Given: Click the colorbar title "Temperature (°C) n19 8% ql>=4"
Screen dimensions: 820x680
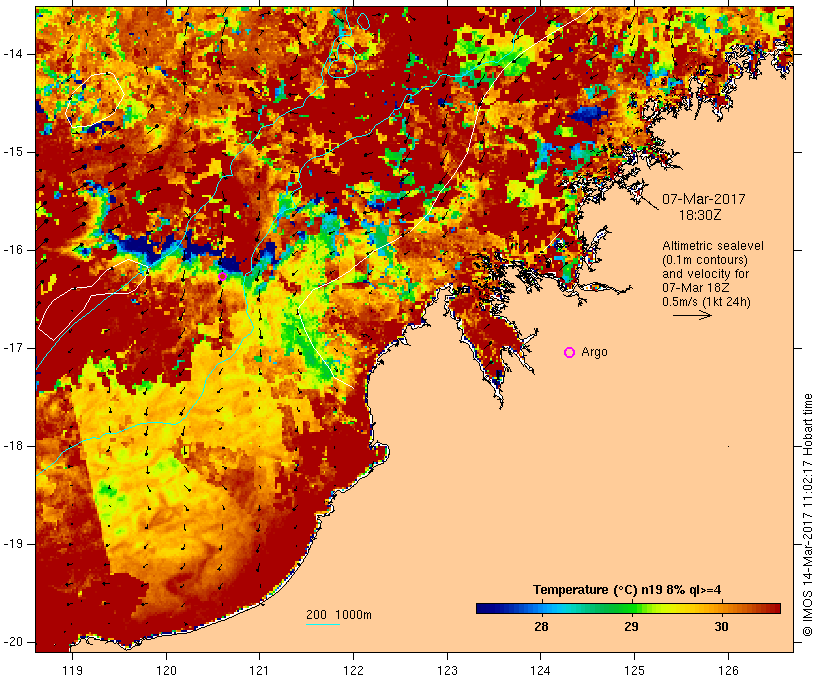Looking at the screenshot, I should [x=627, y=590].
